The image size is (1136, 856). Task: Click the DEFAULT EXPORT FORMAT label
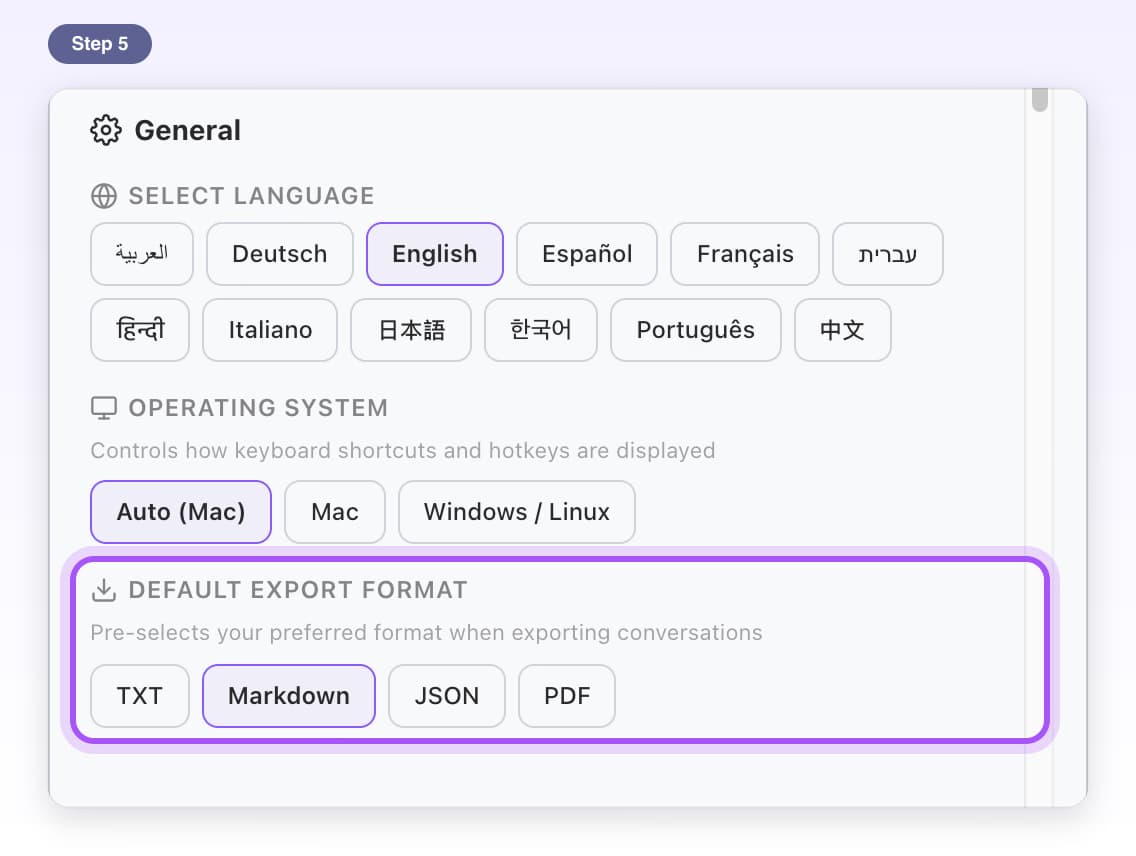[298, 590]
